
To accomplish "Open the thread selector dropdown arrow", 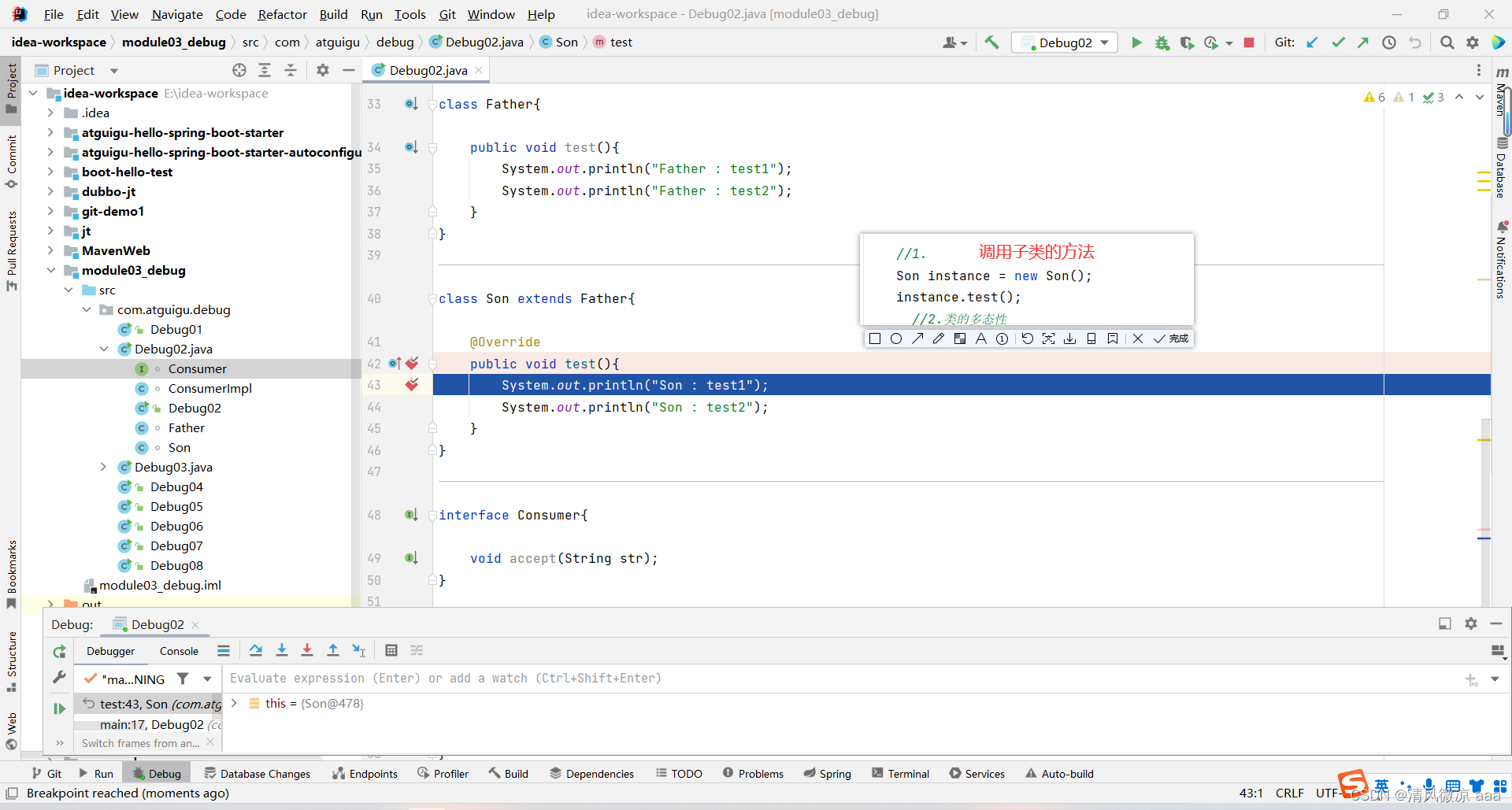I will 207,679.
